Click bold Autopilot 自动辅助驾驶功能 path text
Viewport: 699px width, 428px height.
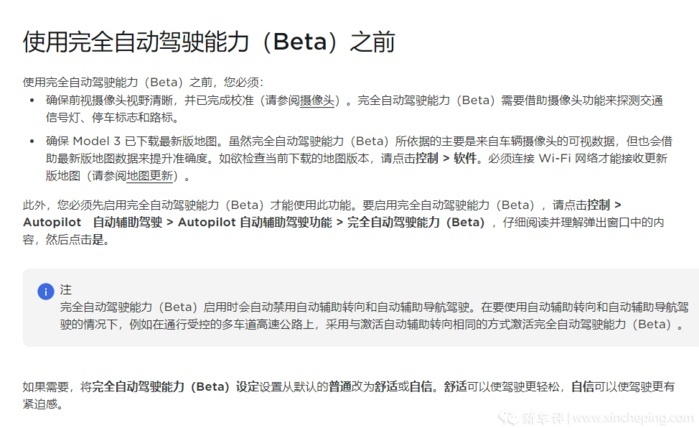pos(255,222)
